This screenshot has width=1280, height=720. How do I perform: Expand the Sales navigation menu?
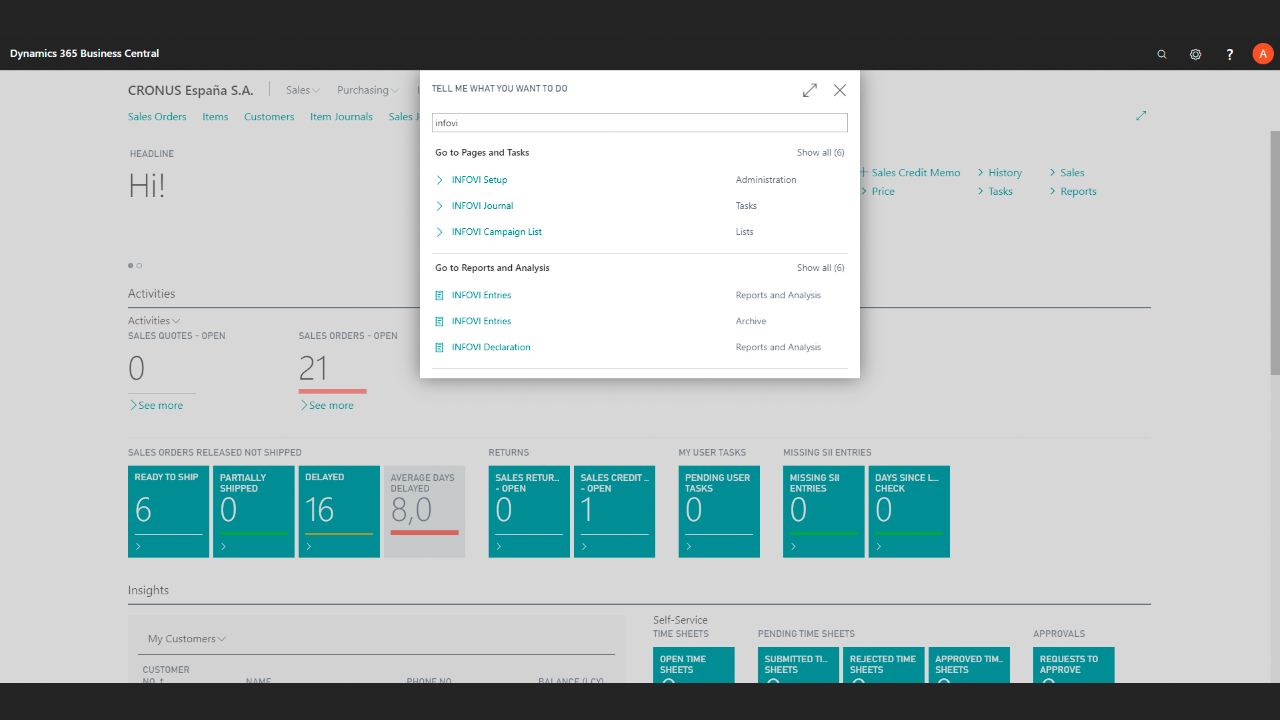click(x=302, y=90)
